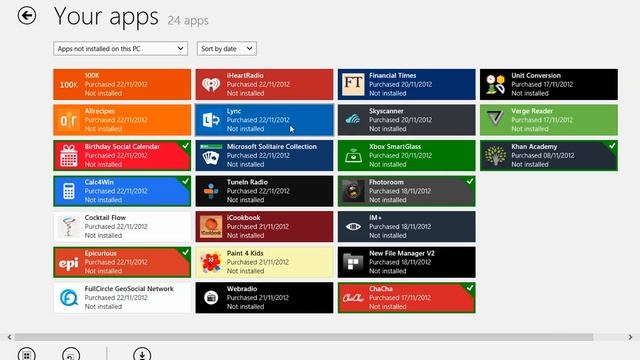Click the 'Microsoft Solitaire Collection' title
The image size is (640, 360).
click(271, 147)
